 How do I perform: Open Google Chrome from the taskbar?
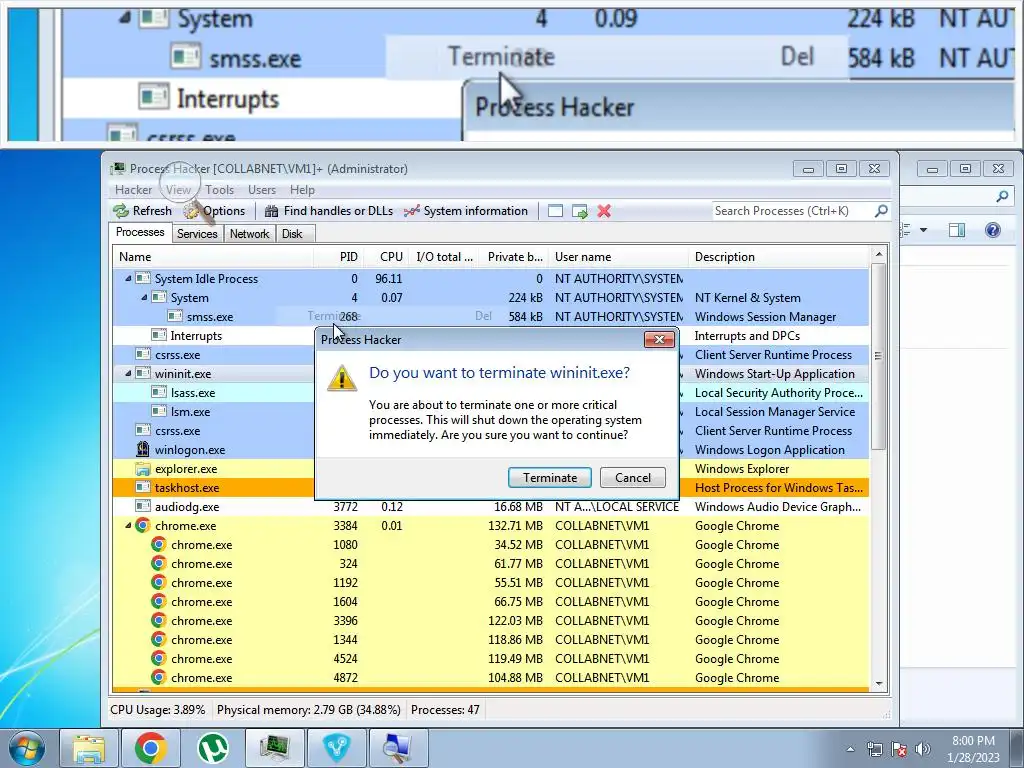point(151,748)
